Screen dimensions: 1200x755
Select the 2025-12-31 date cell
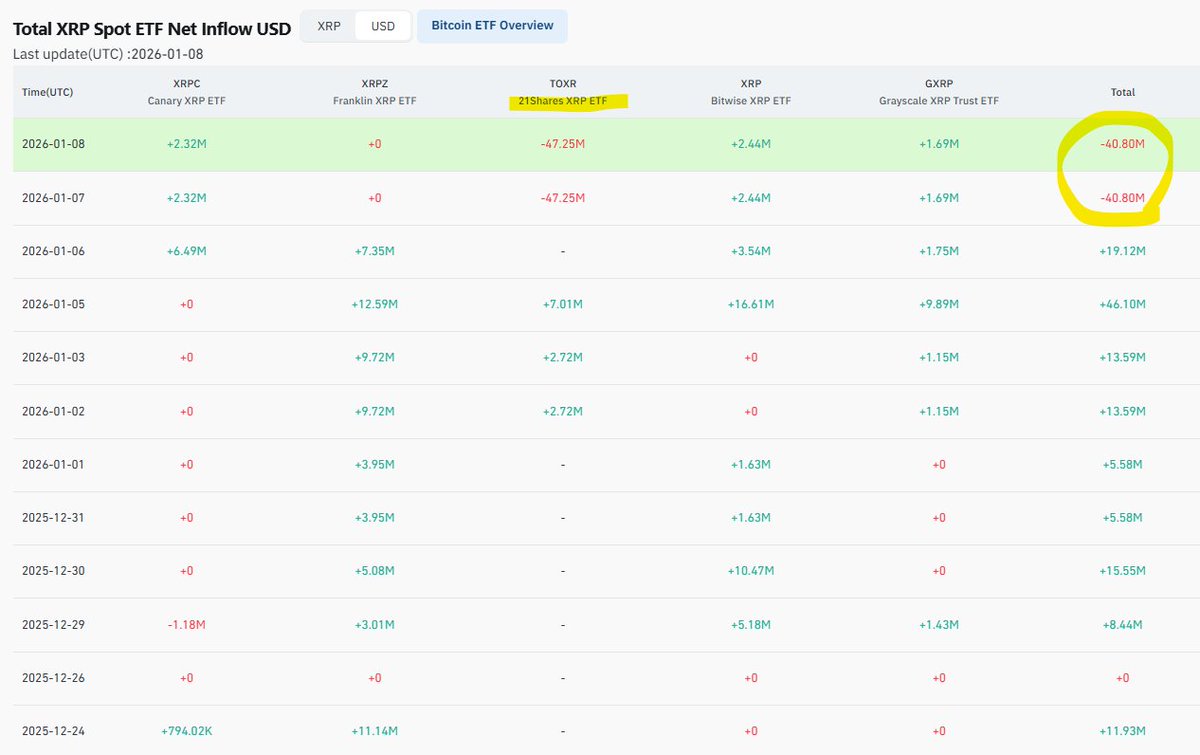(54, 518)
